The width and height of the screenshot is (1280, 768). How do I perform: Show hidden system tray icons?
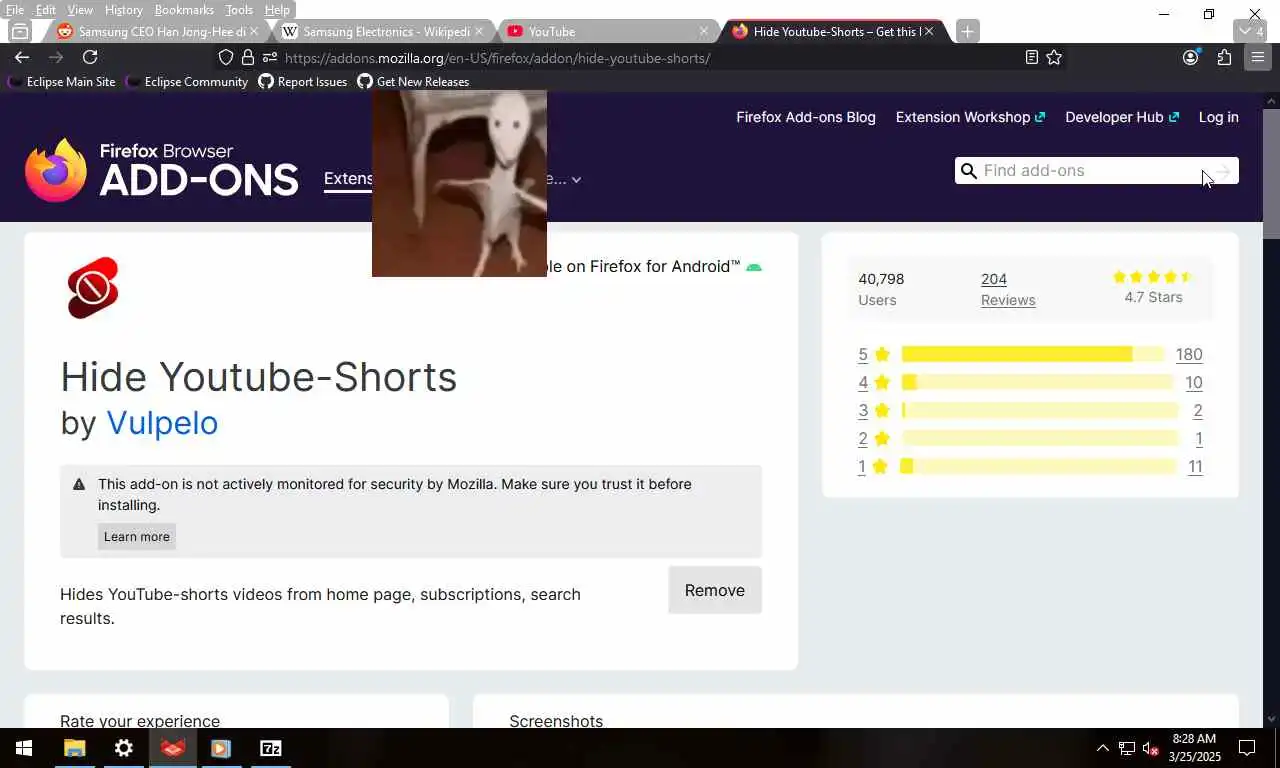coord(1102,748)
